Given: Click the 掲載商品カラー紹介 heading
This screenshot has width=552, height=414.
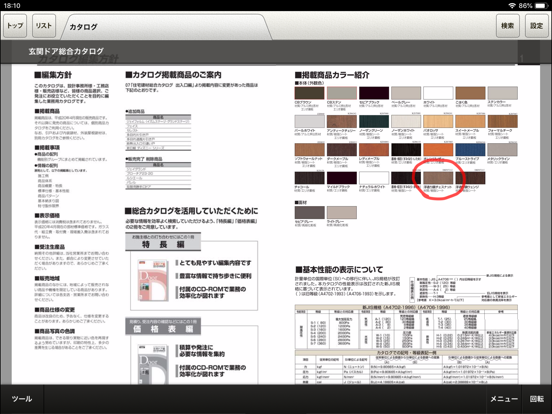Looking at the screenshot, I should pos(332,75).
